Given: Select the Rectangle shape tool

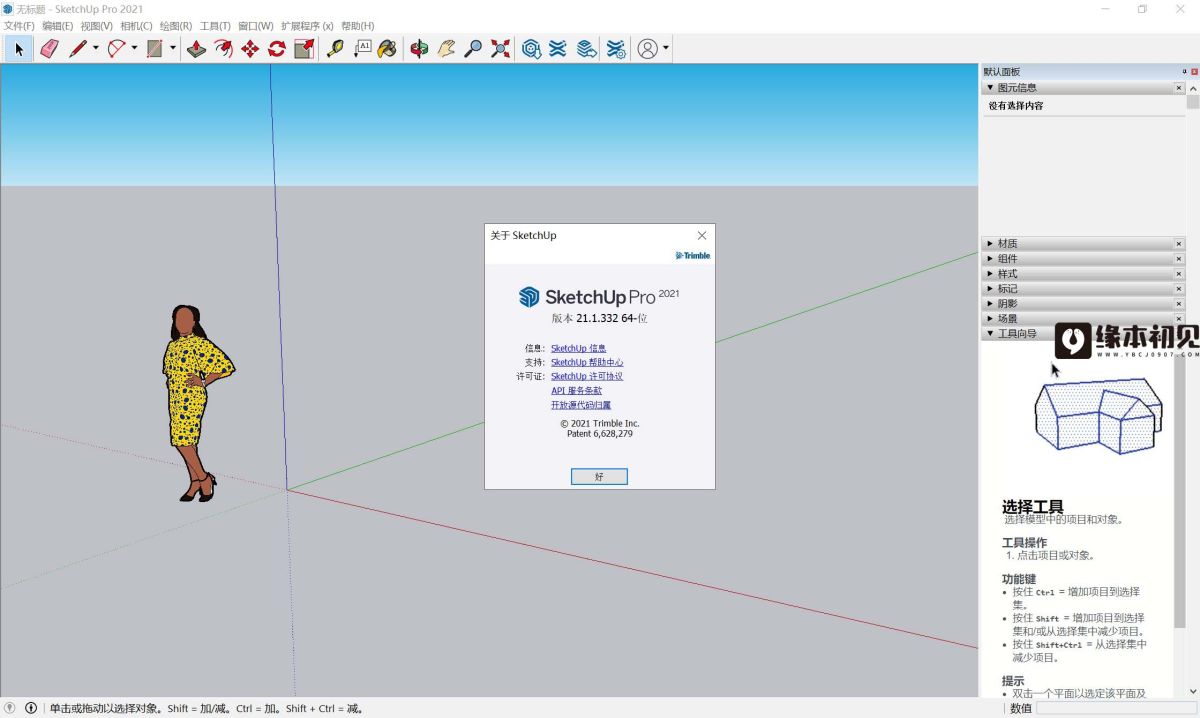Looking at the screenshot, I should pos(155,48).
